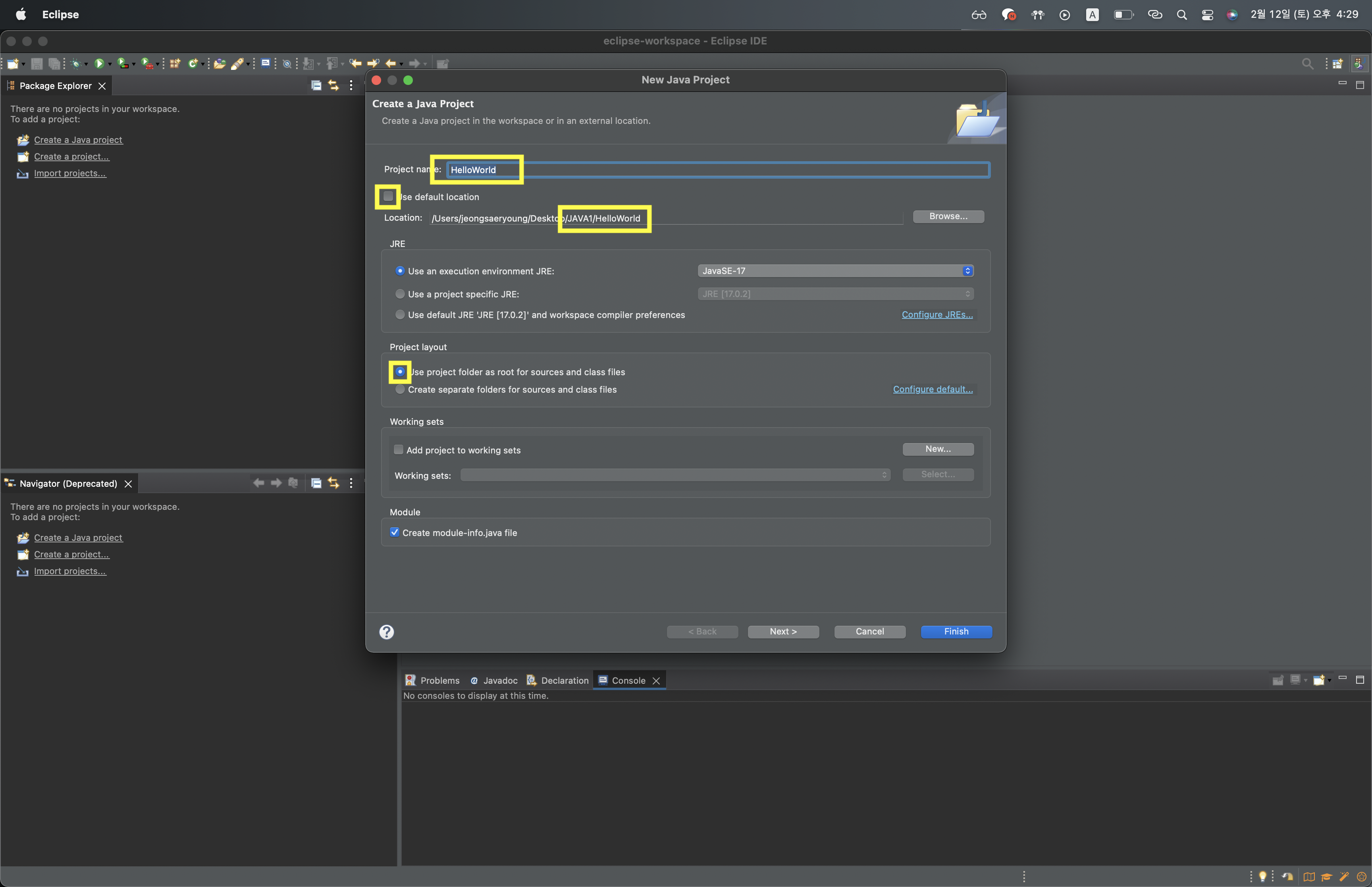Open the Configure JREs... link

pyautogui.click(x=937, y=314)
